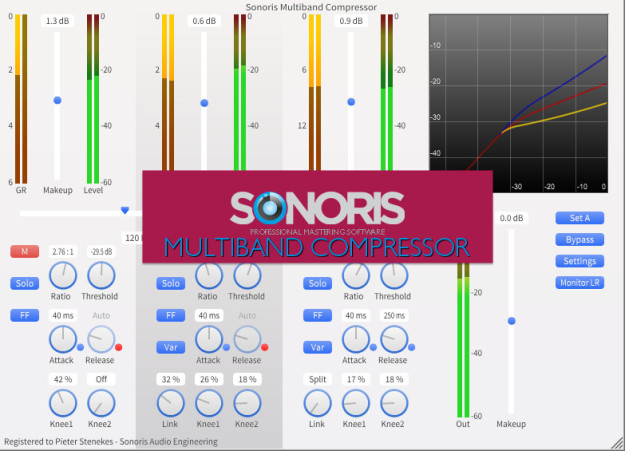This screenshot has height=451, width=625.
Task: Click the 32 % link value field
Action: tap(171, 379)
